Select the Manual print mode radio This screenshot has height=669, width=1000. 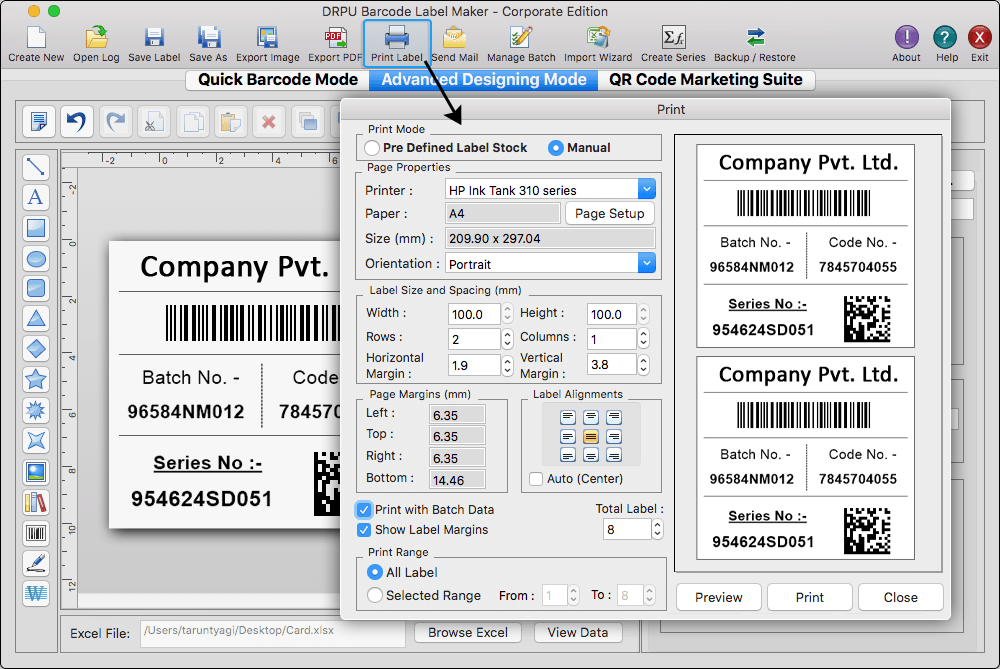tap(555, 148)
